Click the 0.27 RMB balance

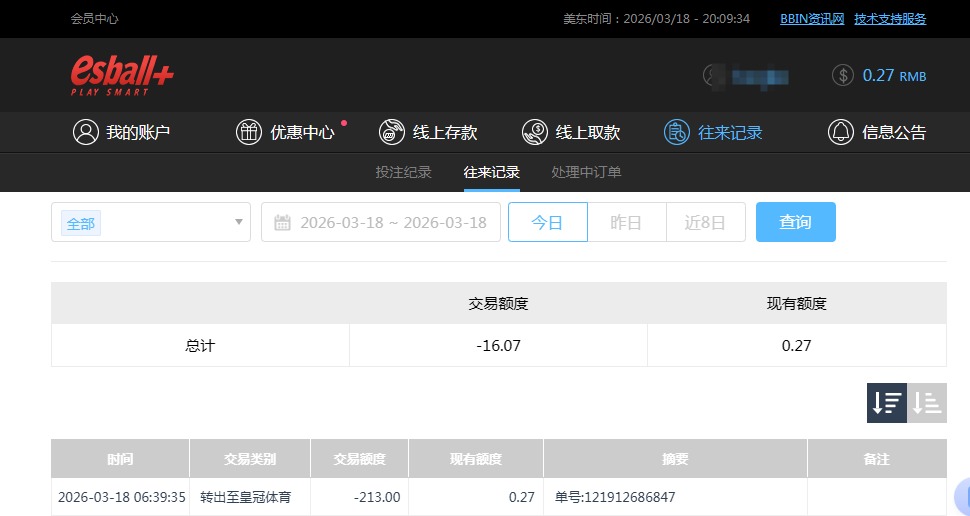[895, 75]
